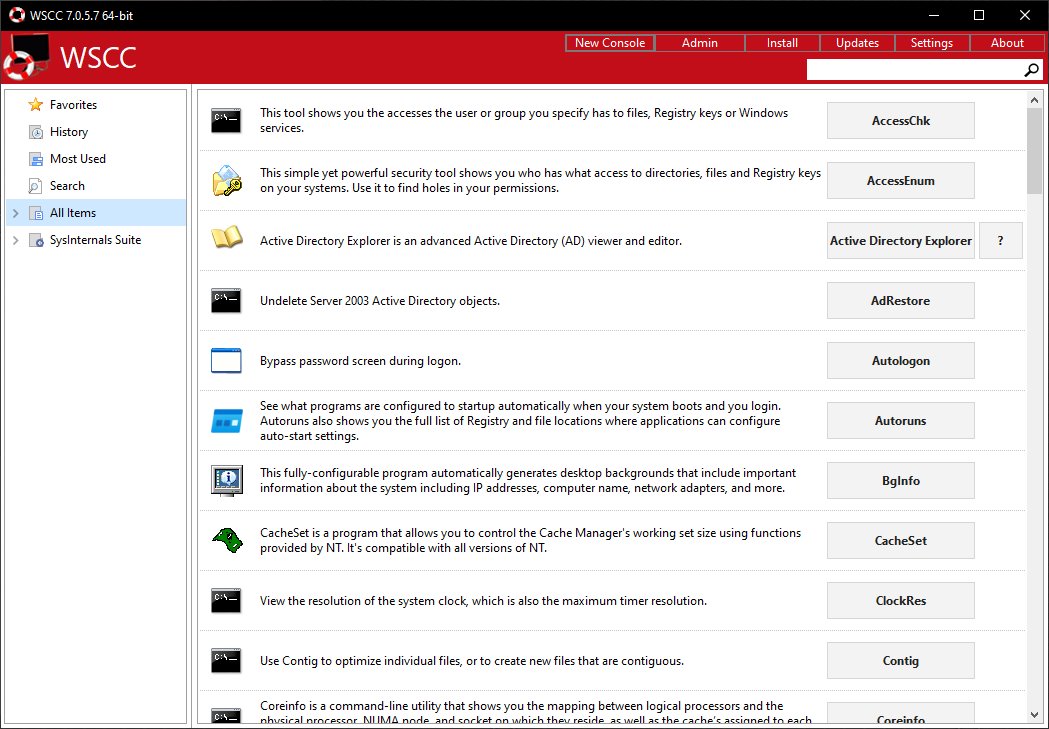Click the Most Used icon in sidebar
This screenshot has width=1049, height=729.
[35, 159]
